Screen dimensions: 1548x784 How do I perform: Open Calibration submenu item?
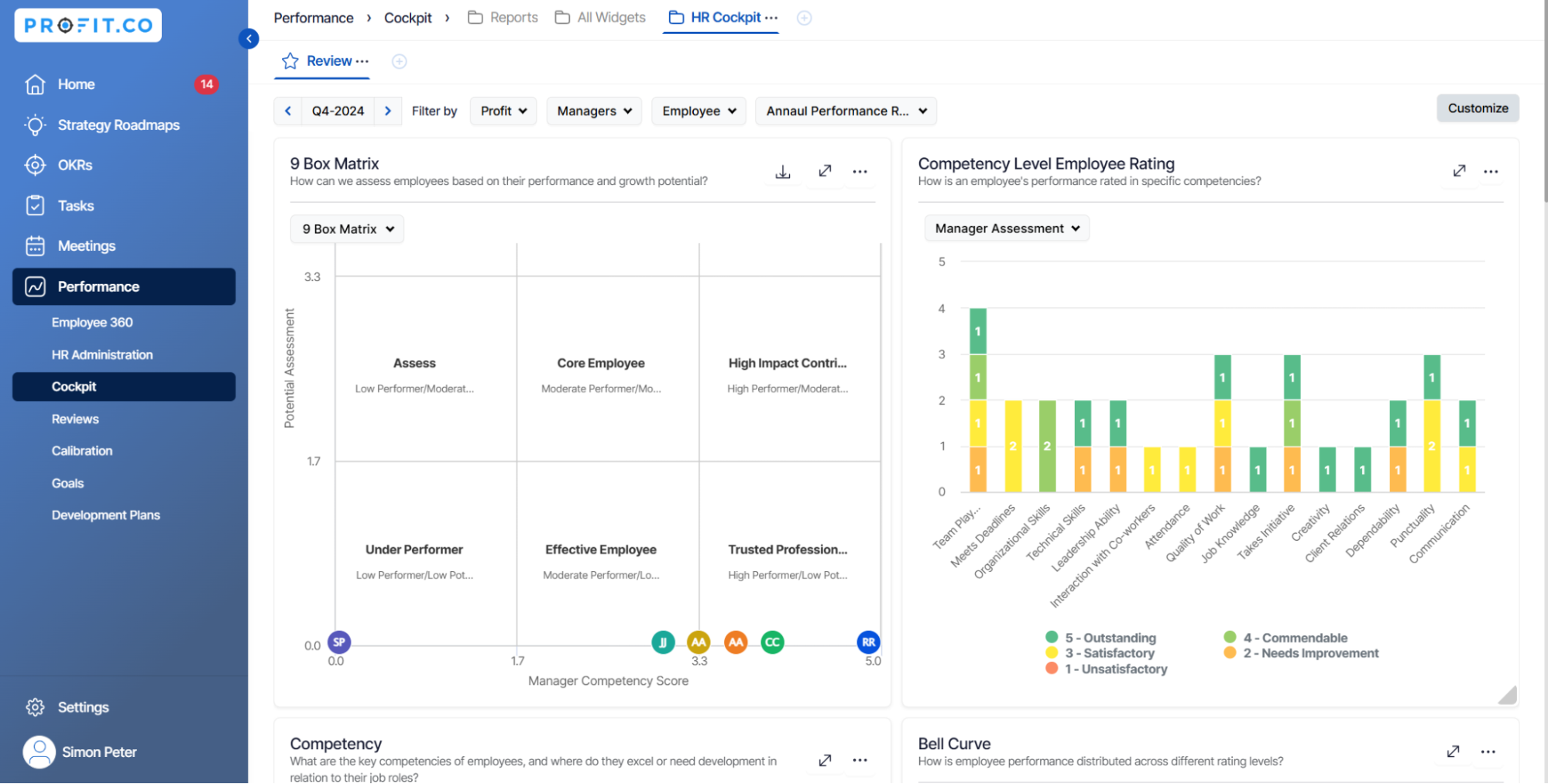pos(82,450)
